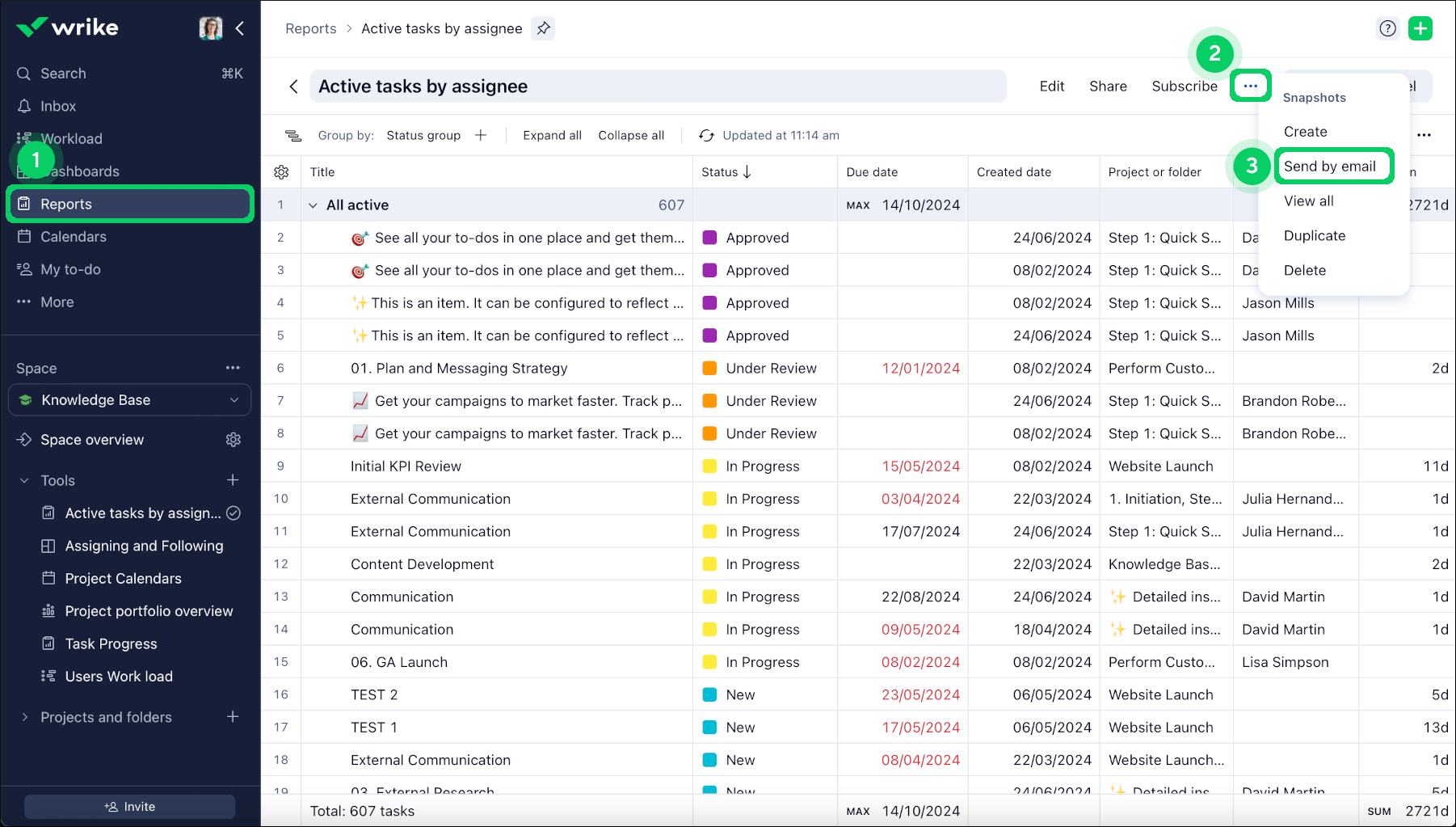Click the help question mark icon

(1388, 28)
